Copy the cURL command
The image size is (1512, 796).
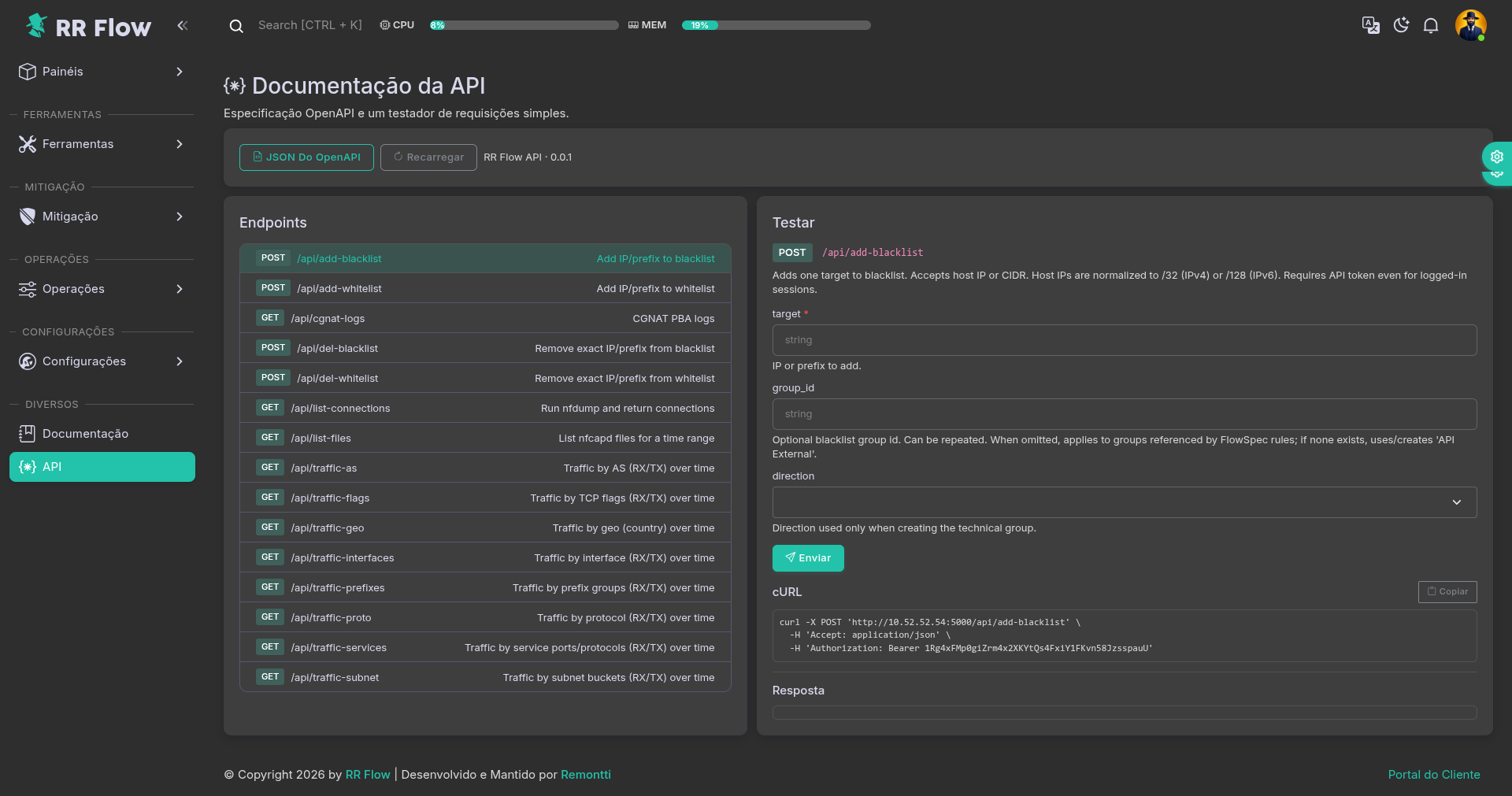click(1447, 592)
